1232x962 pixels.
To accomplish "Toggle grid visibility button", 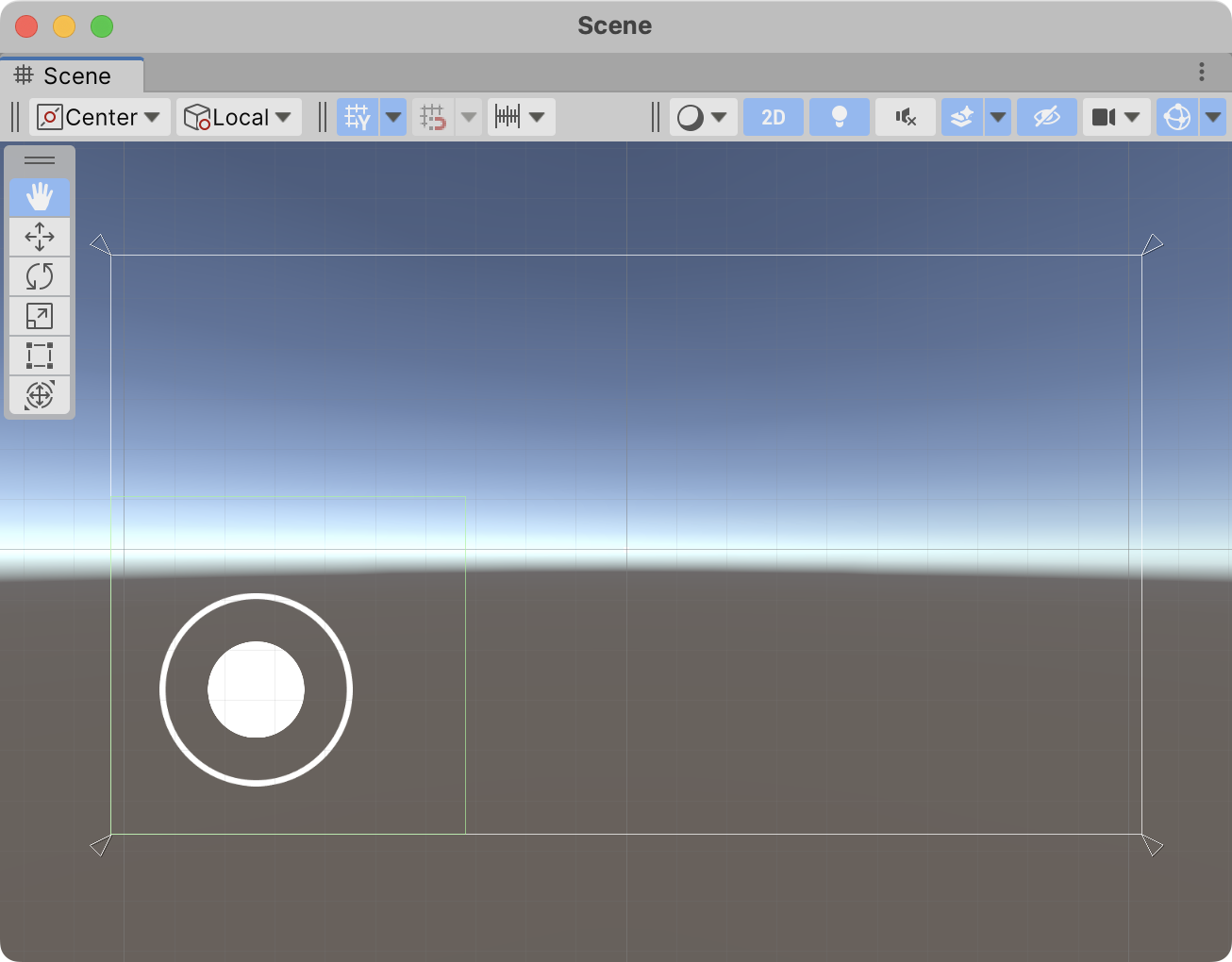I will click(x=358, y=117).
